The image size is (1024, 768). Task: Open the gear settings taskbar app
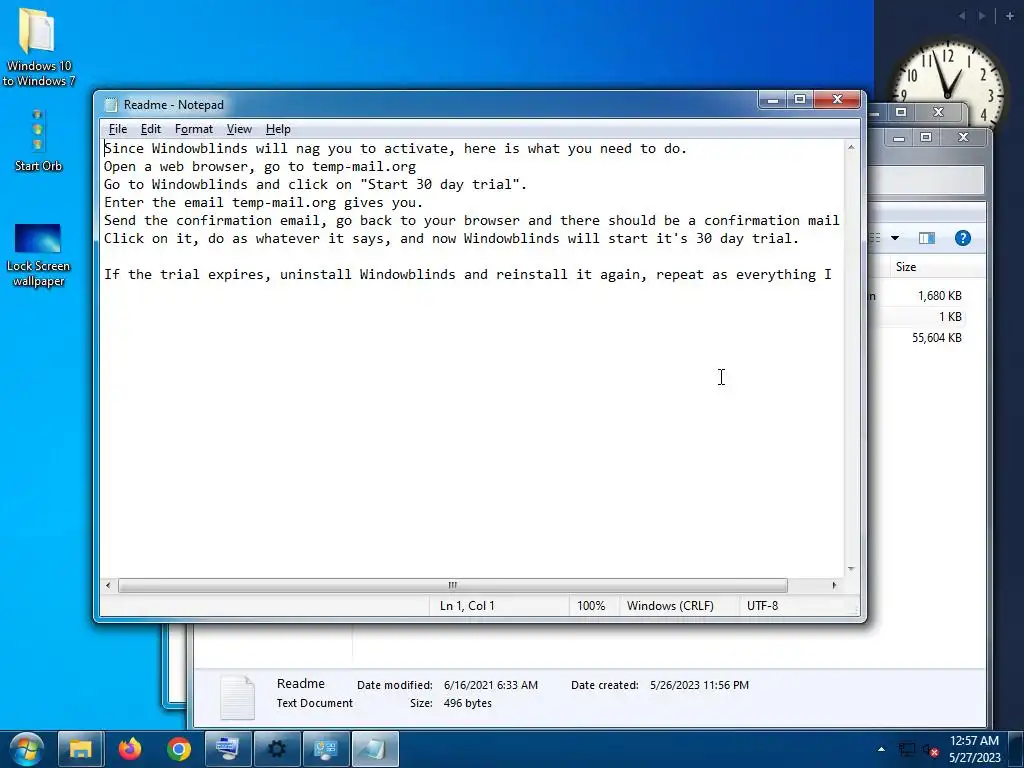click(x=277, y=749)
